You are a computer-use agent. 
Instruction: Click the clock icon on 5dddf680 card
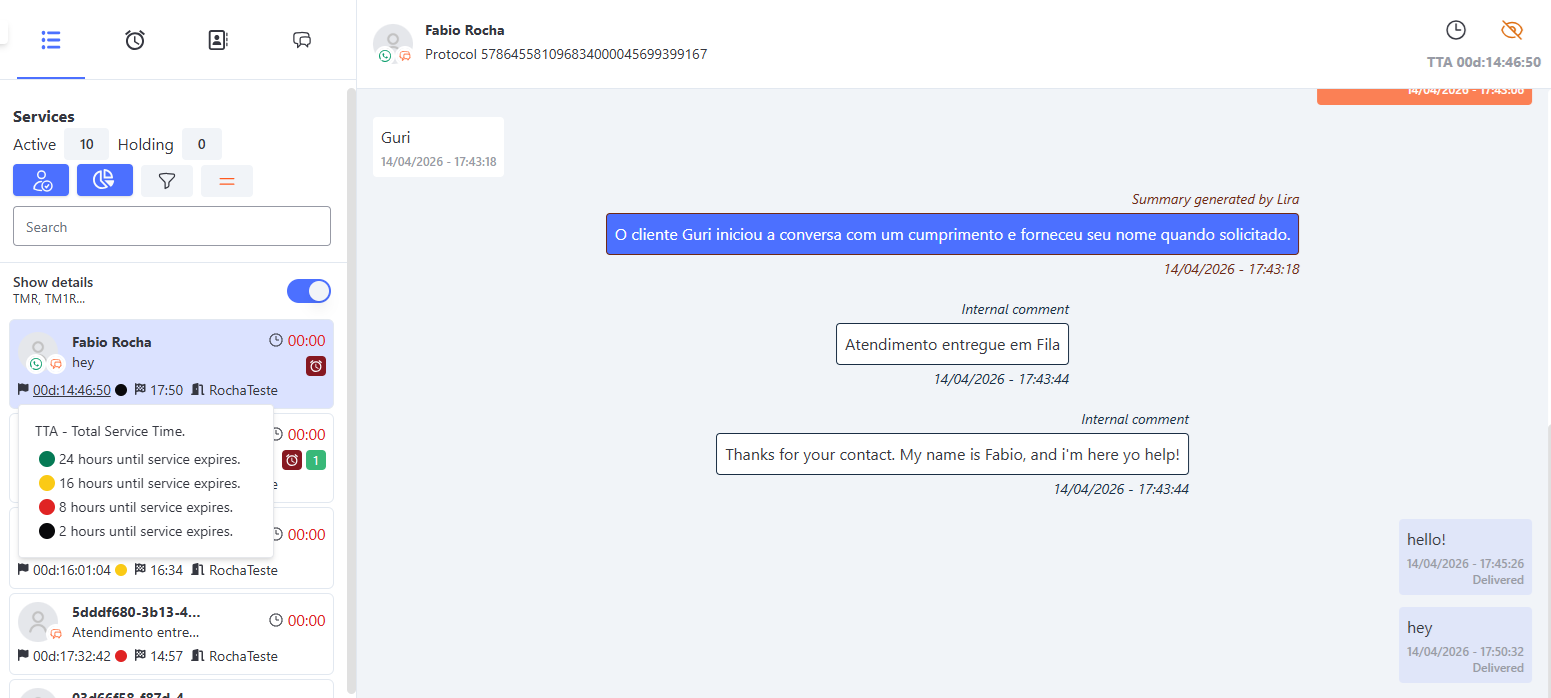pyautogui.click(x=276, y=620)
